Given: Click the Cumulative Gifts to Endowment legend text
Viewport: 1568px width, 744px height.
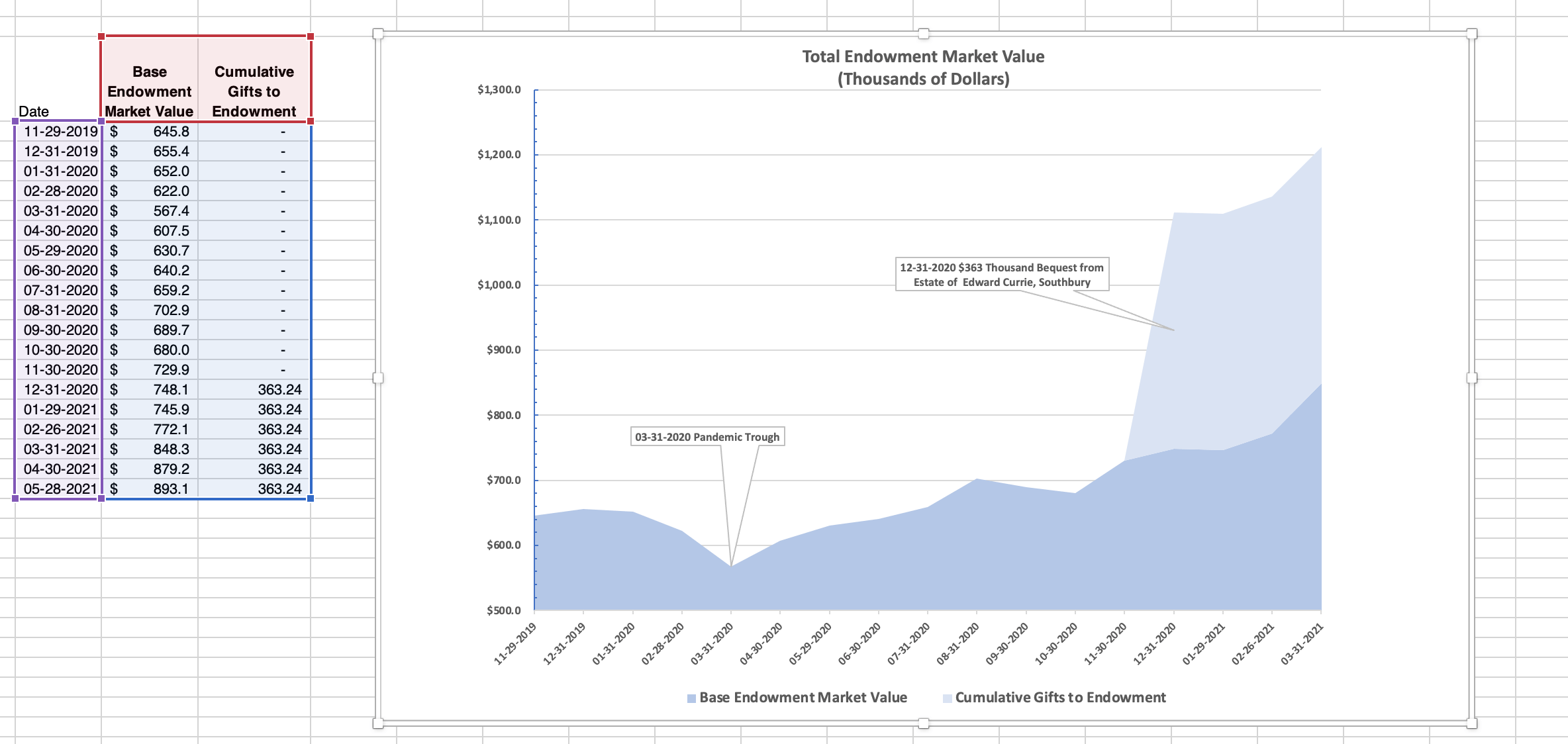Looking at the screenshot, I should 1060,698.
